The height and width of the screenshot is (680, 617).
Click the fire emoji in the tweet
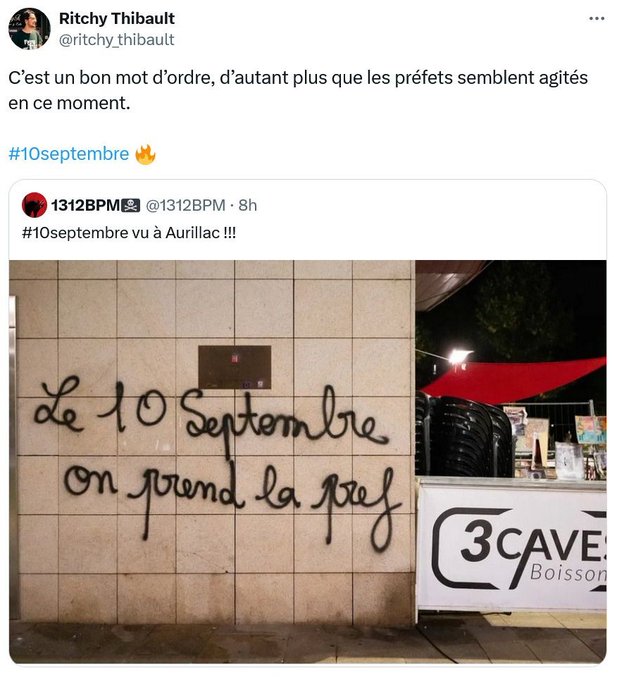145,154
